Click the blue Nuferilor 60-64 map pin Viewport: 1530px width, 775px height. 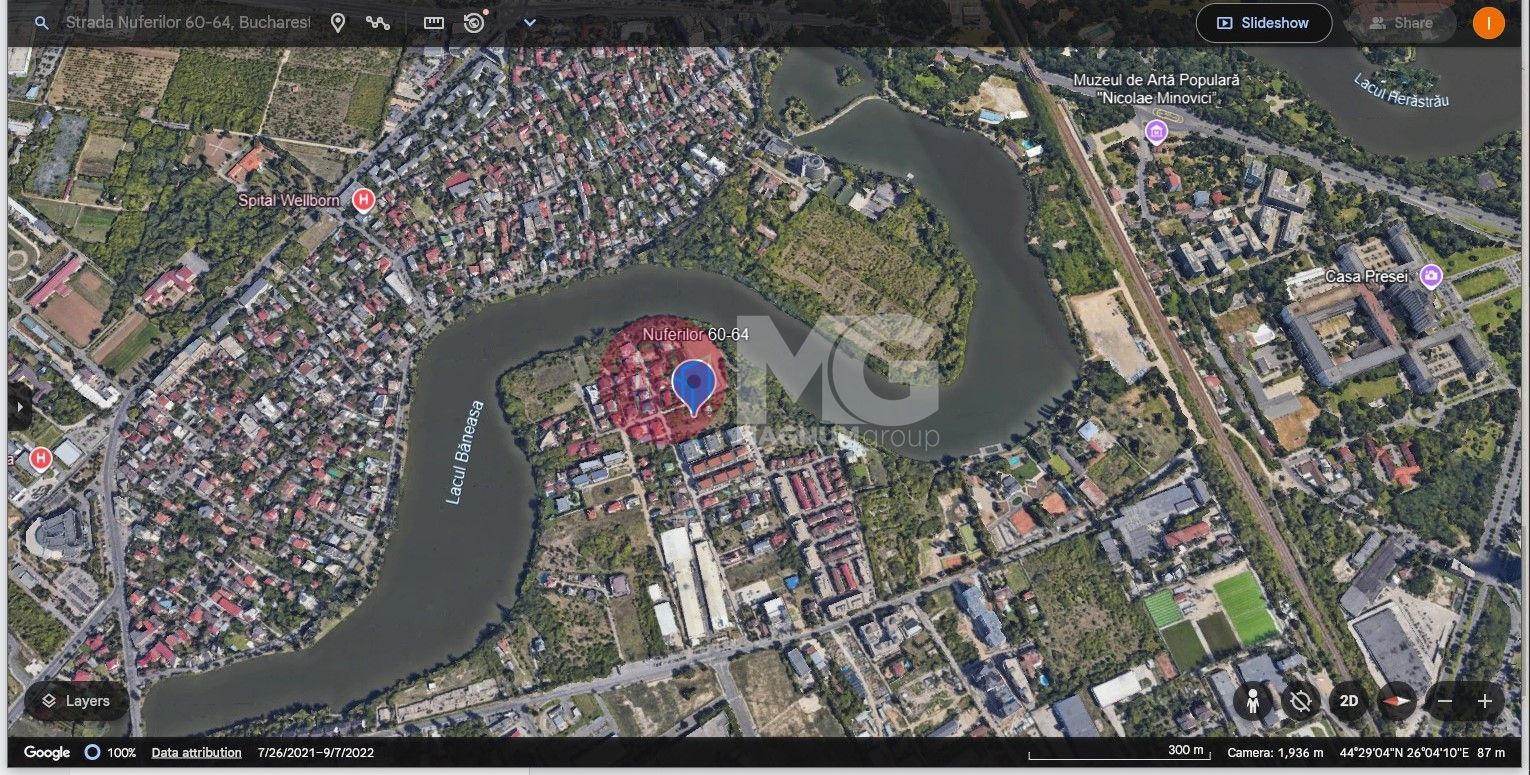[693, 386]
